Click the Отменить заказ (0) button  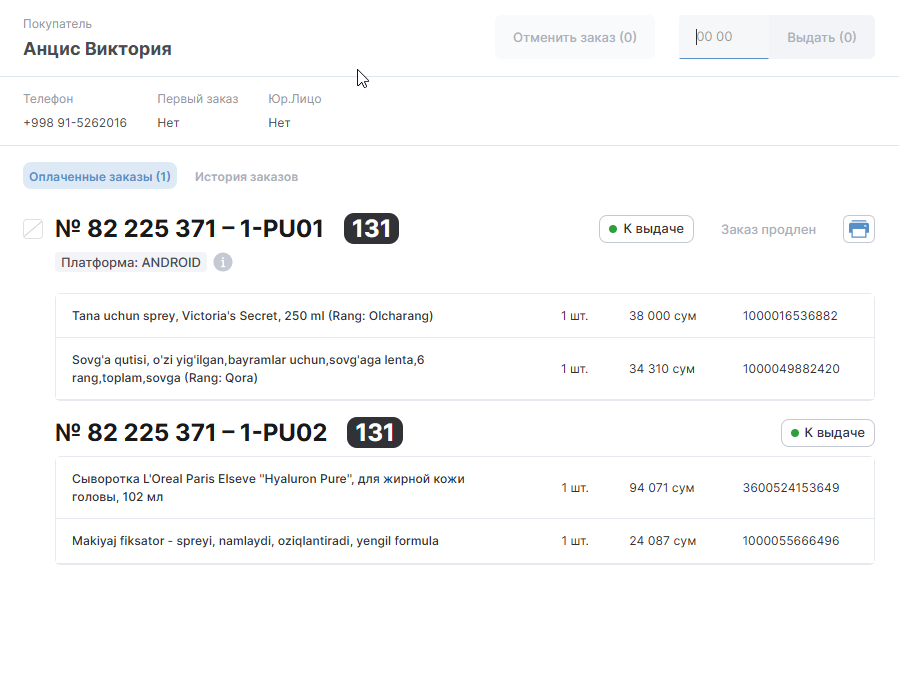tap(574, 37)
